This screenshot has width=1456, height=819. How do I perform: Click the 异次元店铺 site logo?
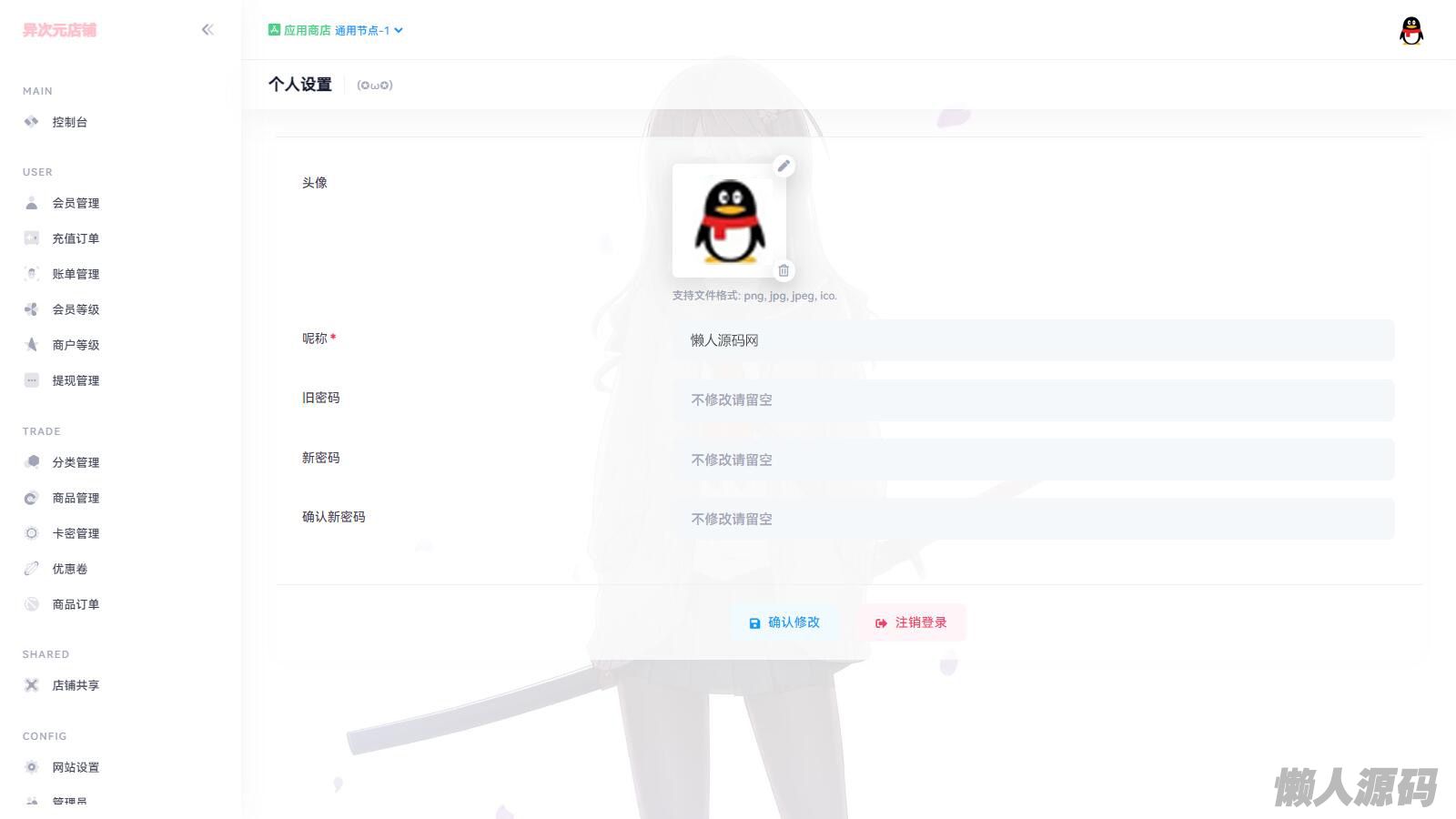[60, 30]
